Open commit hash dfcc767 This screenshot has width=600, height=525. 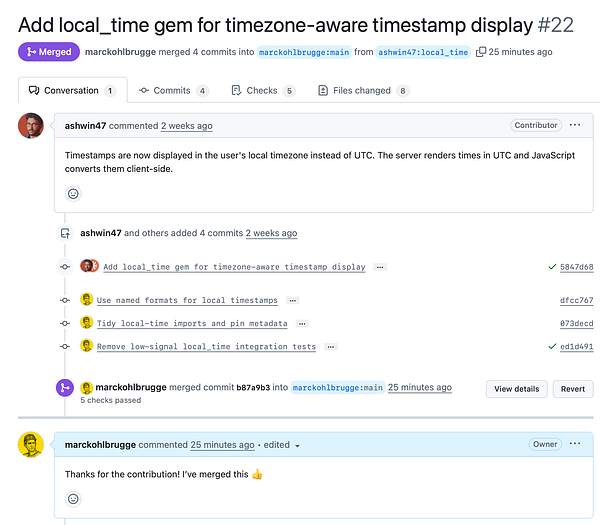(577, 300)
